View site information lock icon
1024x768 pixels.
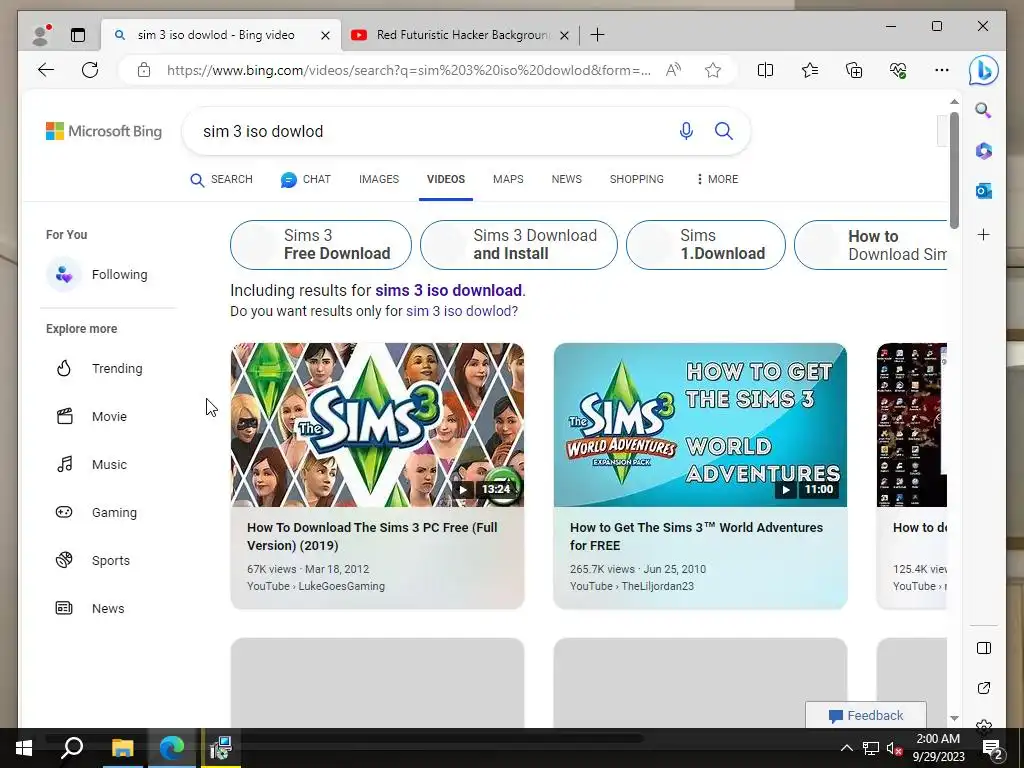pyautogui.click(x=144, y=70)
